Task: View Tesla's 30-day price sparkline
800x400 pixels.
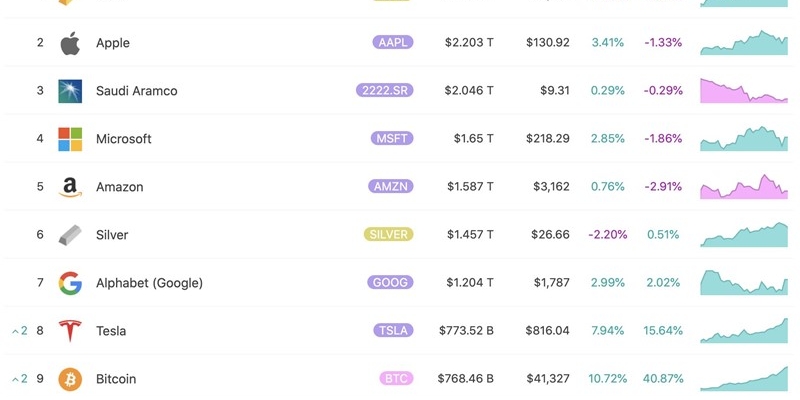Action: point(744,331)
